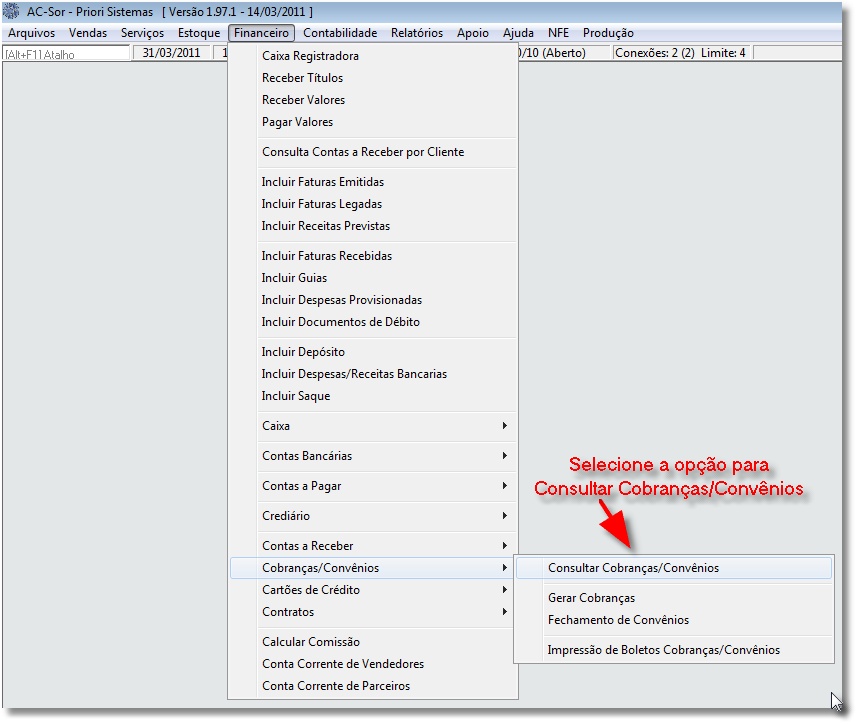
Task: Choose Fechamento de Convênios option
Action: 617,620
